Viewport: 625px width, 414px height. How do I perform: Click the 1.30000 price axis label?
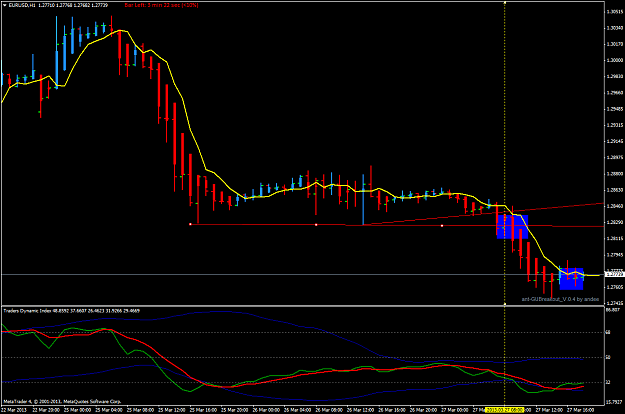pyautogui.click(x=615, y=60)
